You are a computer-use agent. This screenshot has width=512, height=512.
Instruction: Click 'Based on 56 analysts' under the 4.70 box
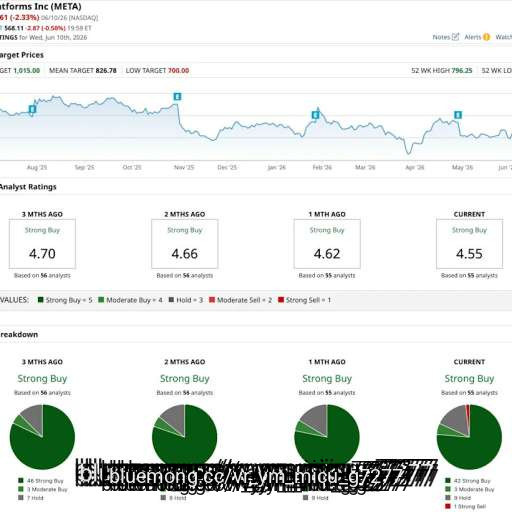(42, 275)
